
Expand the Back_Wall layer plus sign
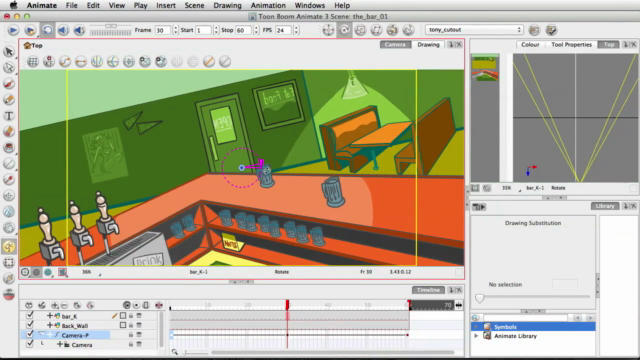(50, 325)
